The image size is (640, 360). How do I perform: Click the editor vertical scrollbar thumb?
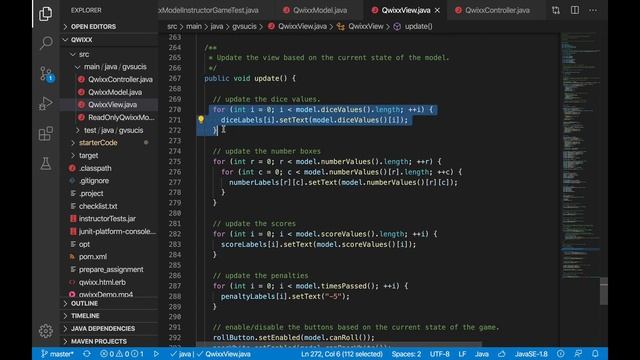point(604,291)
